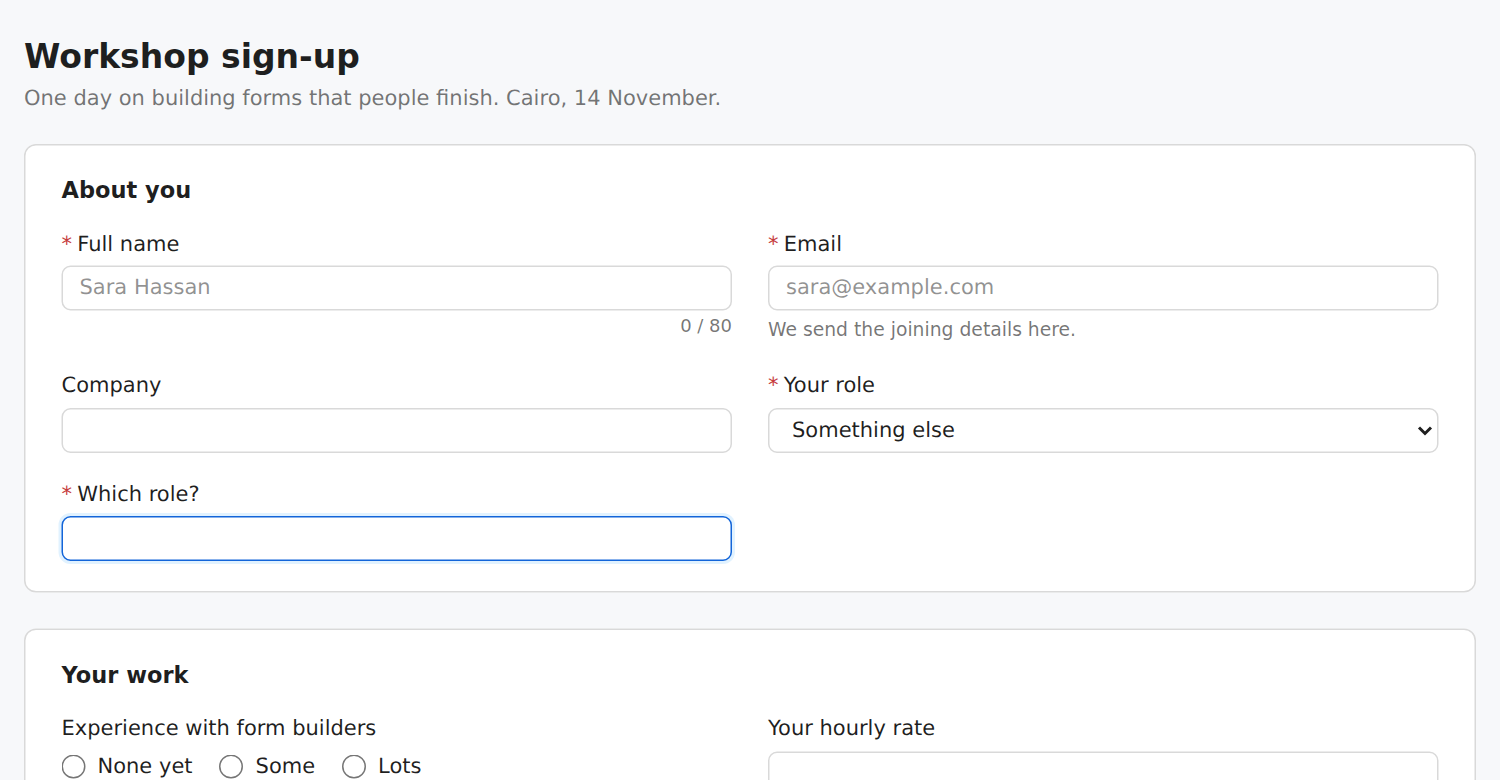Click the 'Workshop sign-up' page heading
Screen dimensions: 1500x780
192,56
